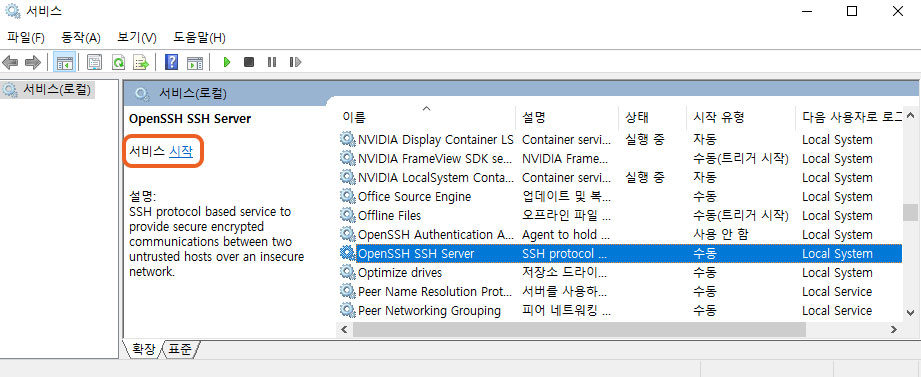This screenshot has width=921, height=377.
Task: Click the horizontal scrollbar left arrow
Action: (344, 329)
